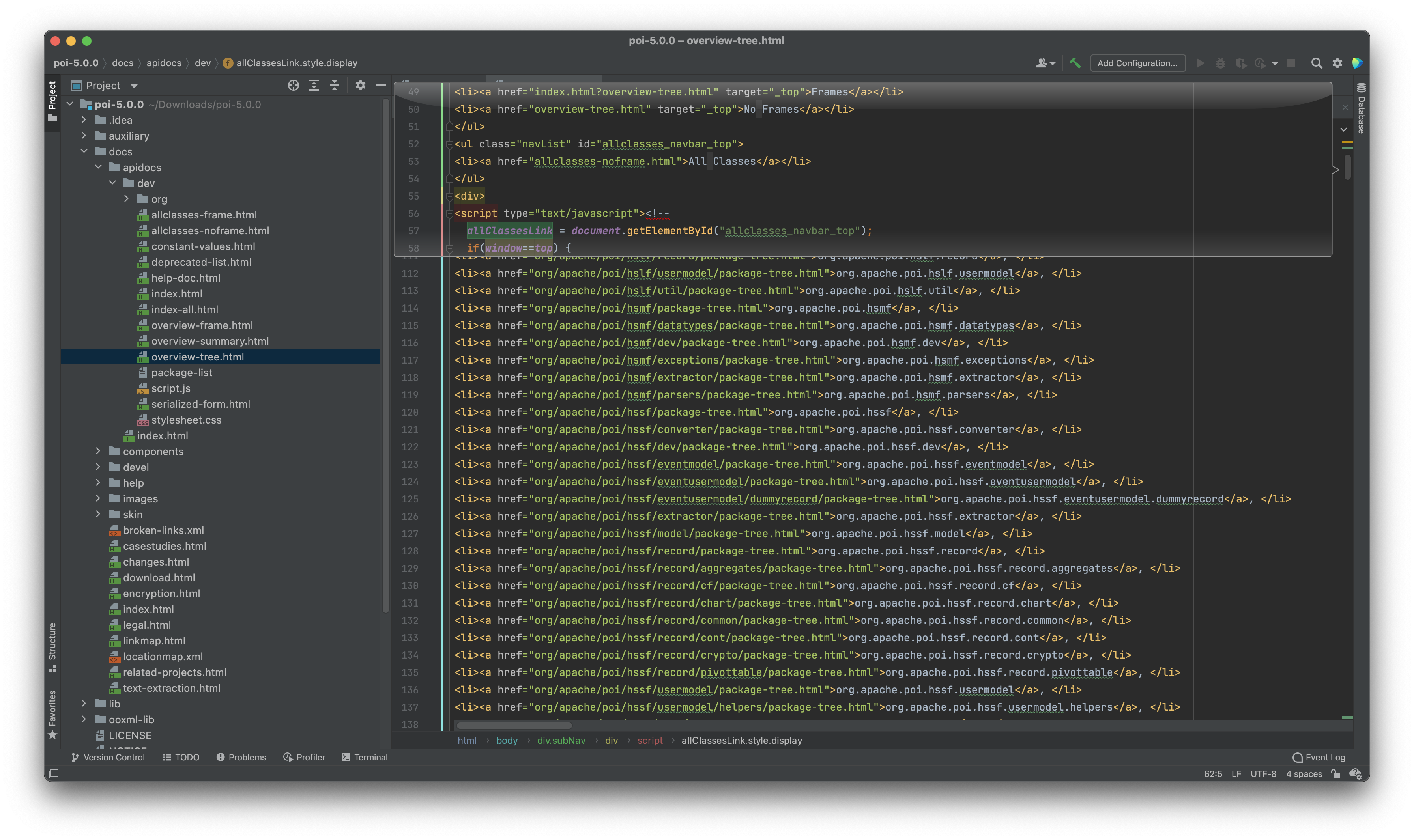Select script.js in project tree
The height and width of the screenshot is (840, 1414).
coord(170,388)
